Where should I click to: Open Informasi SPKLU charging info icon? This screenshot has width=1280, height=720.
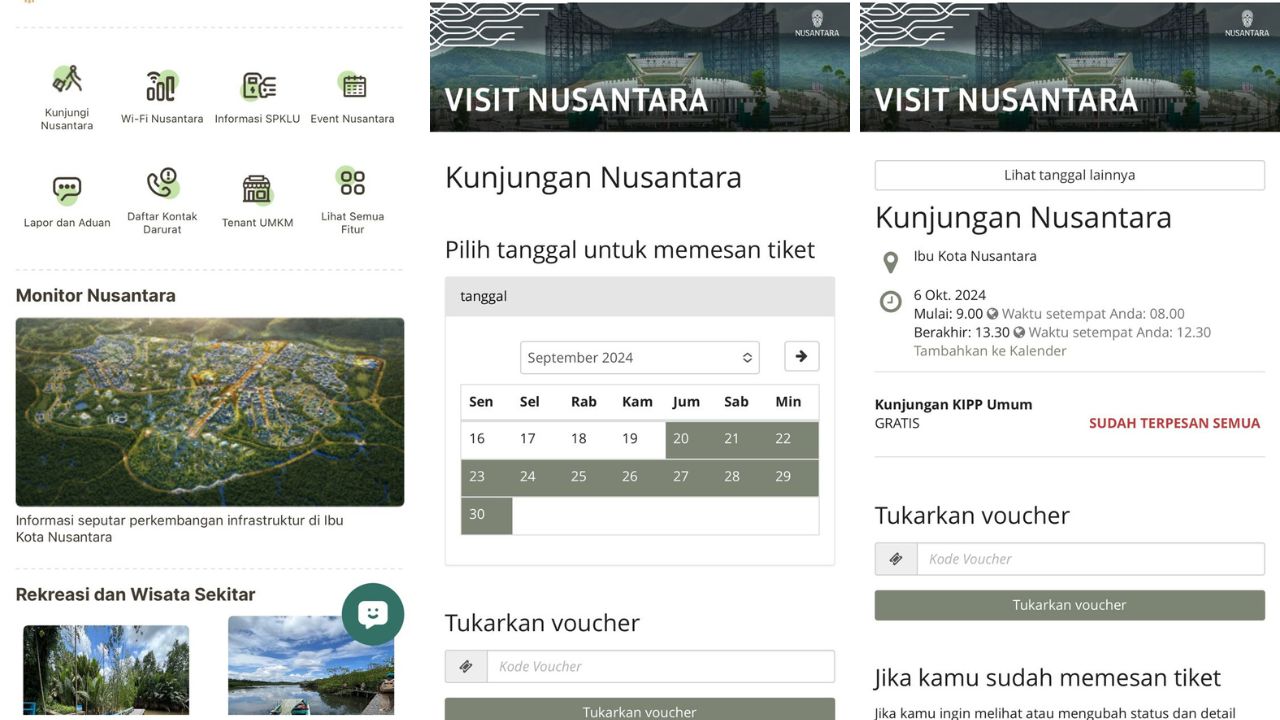258,87
